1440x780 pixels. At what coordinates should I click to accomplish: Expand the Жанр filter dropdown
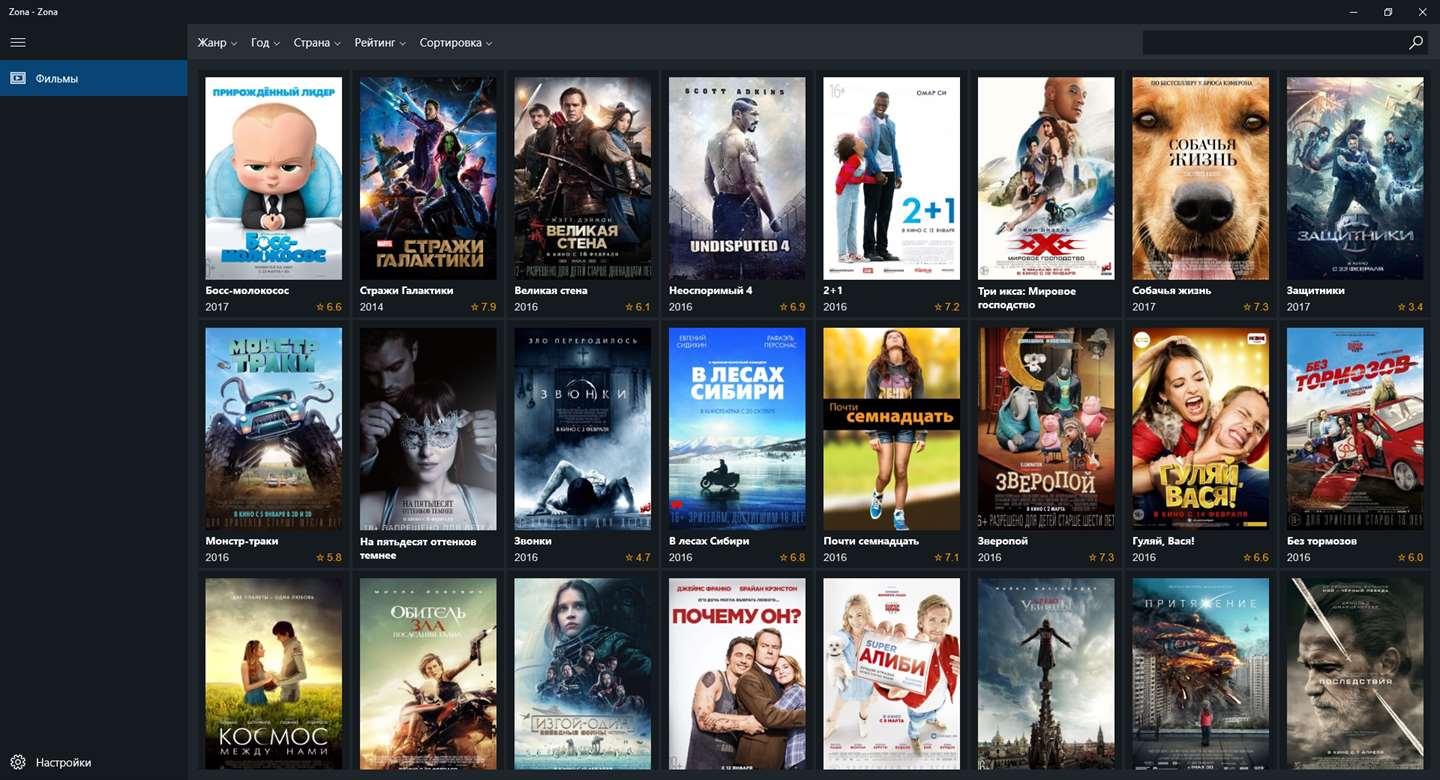(217, 43)
